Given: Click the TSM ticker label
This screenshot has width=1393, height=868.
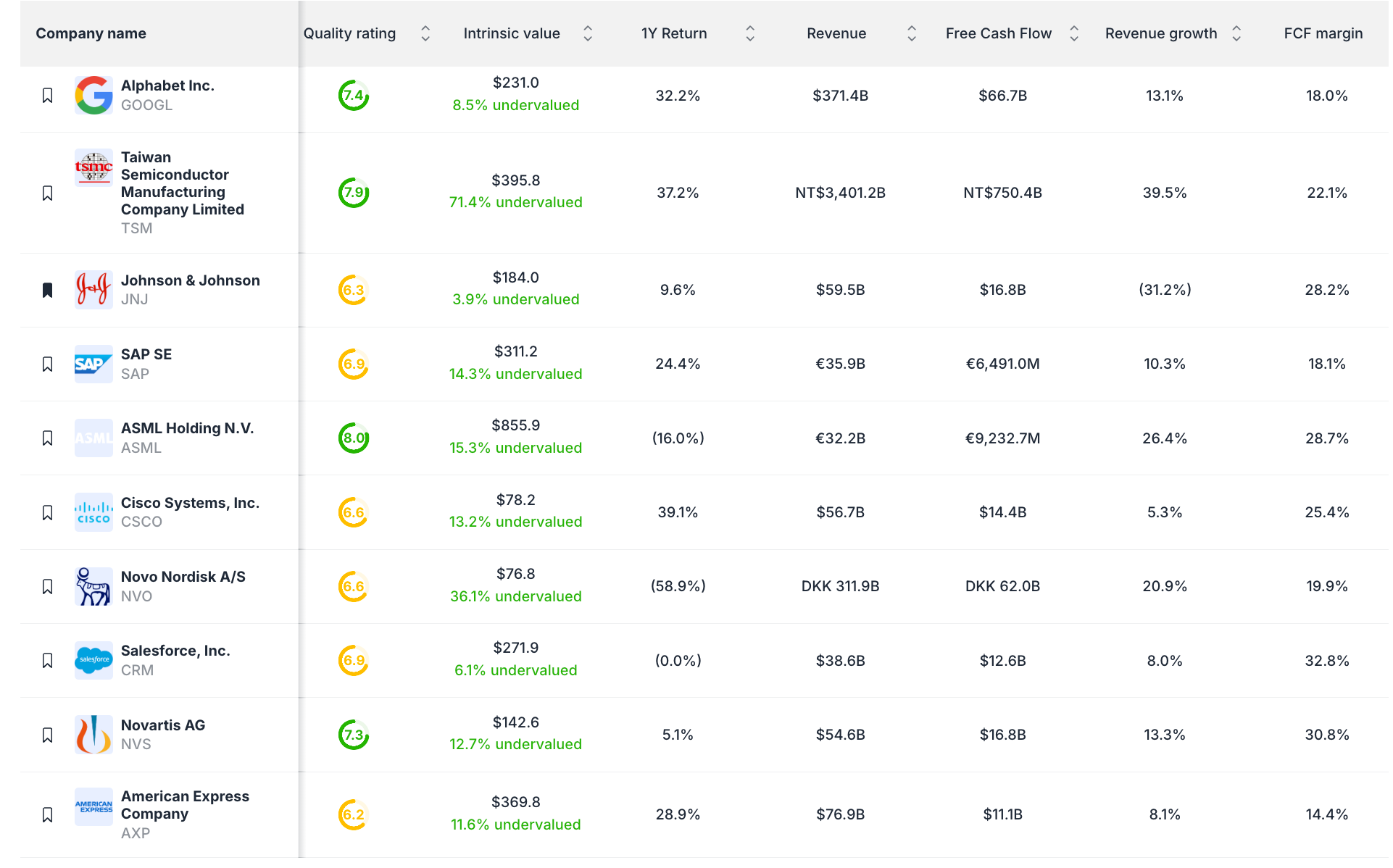Looking at the screenshot, I should point(137,228).
